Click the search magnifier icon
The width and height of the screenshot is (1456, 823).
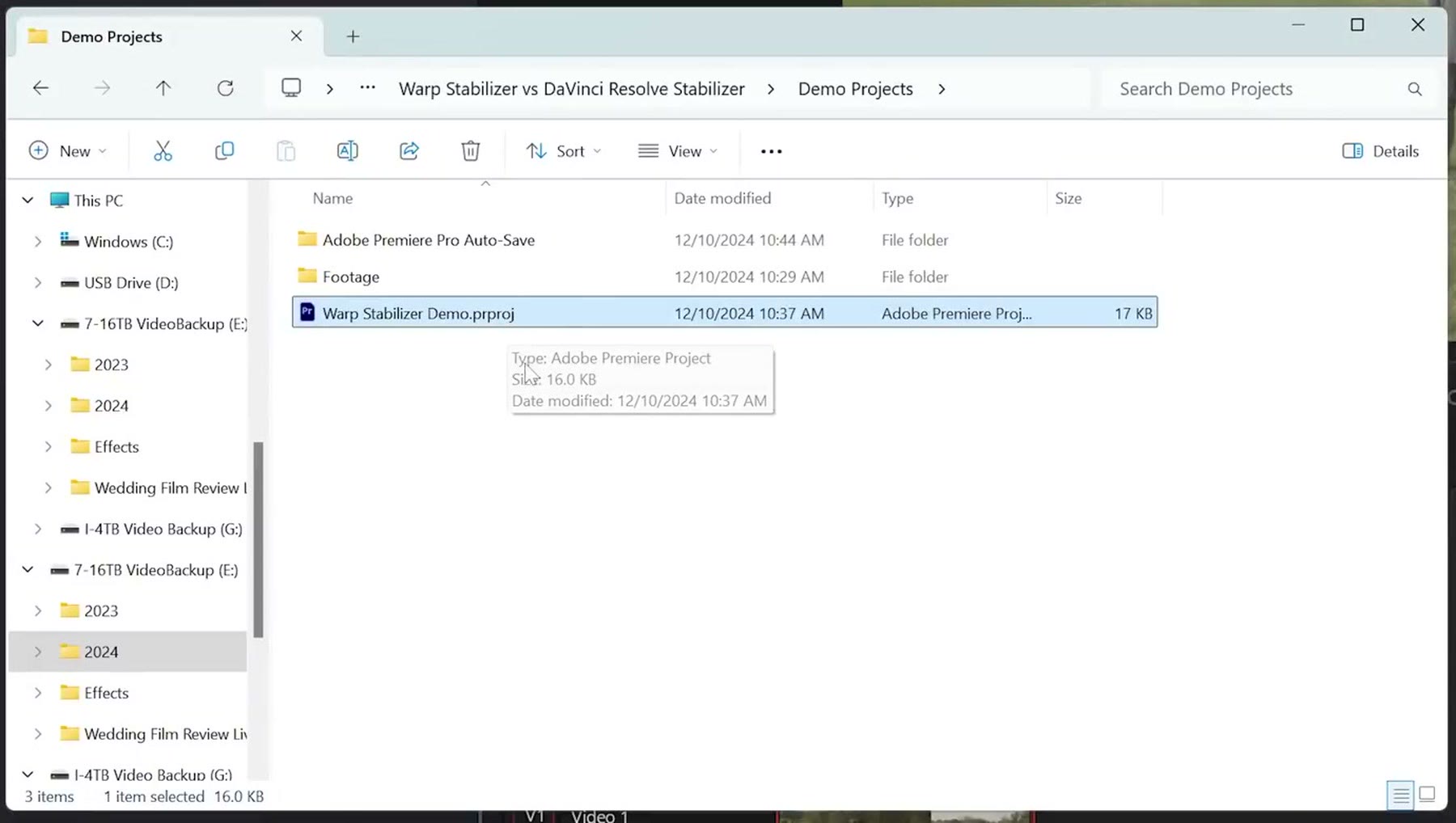(1414, 89)
